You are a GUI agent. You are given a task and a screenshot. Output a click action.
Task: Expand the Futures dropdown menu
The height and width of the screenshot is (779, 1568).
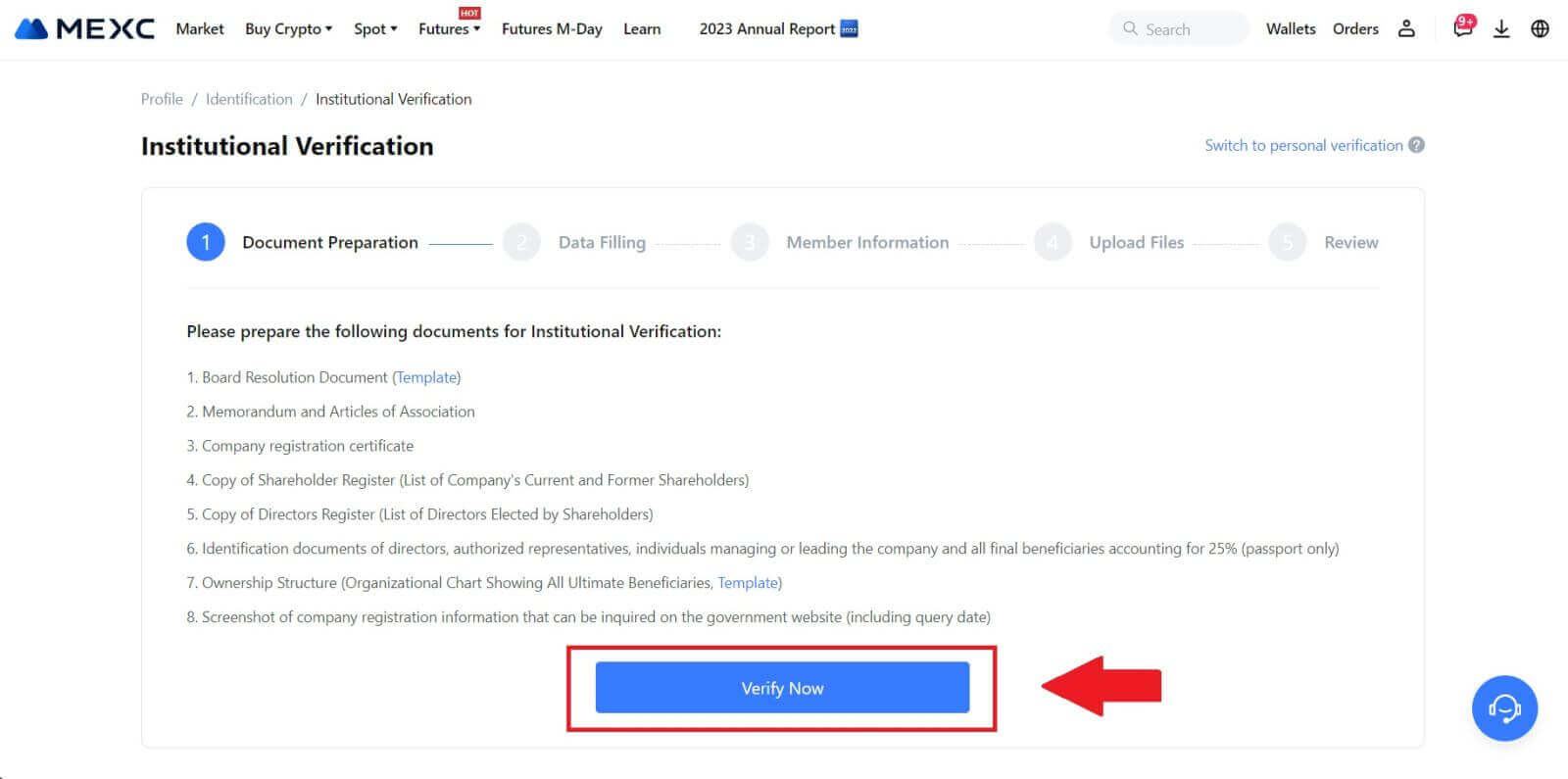[x=448, y=29]
